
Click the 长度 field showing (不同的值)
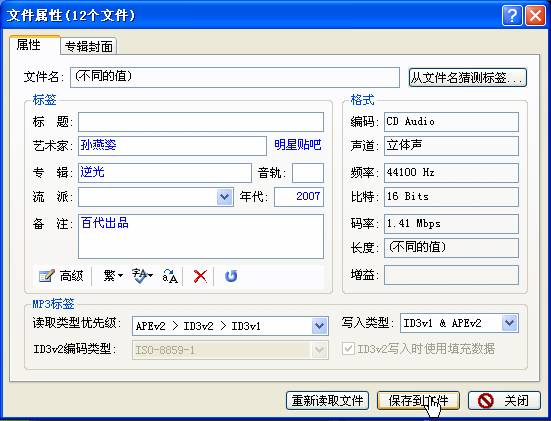point(451,248)
